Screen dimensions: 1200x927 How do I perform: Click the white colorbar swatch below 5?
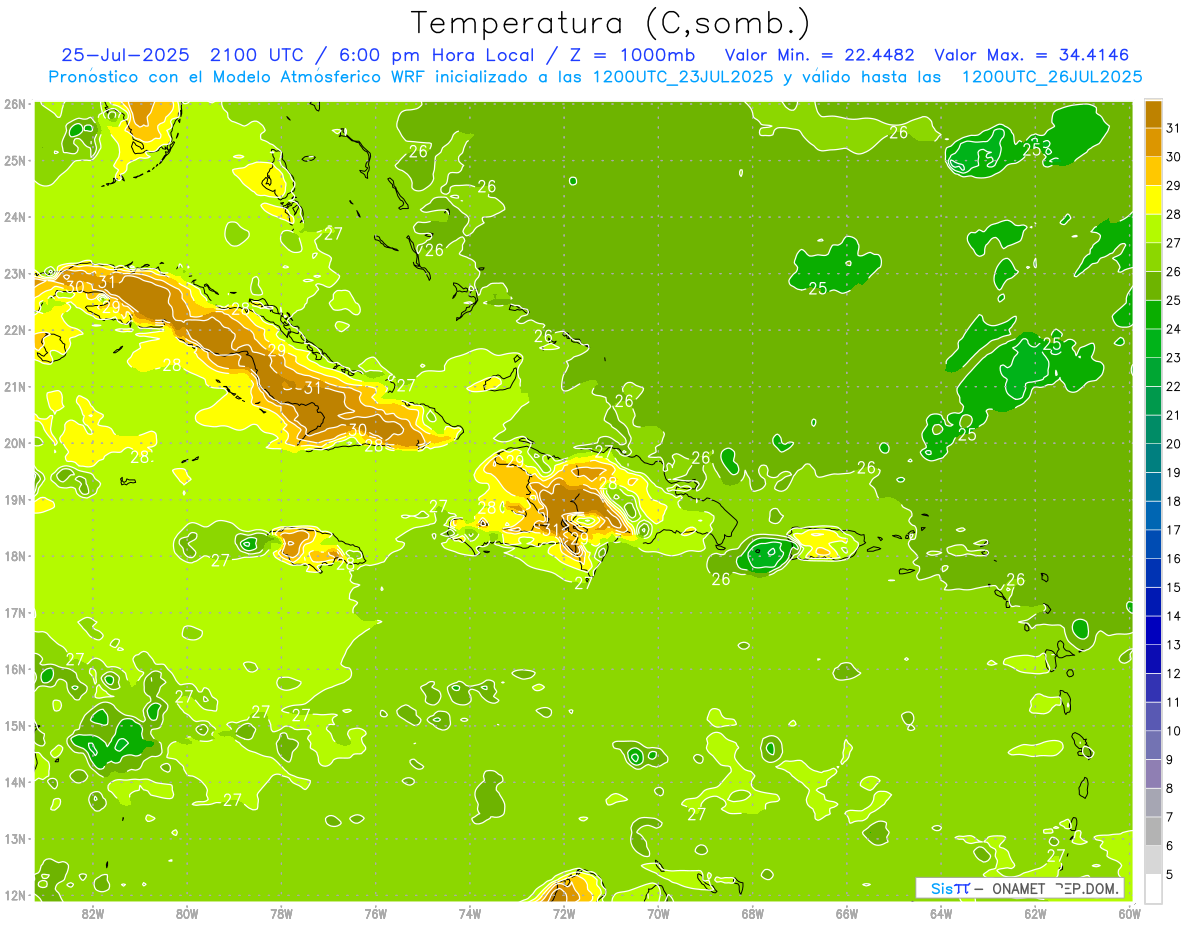(1153, 888)
